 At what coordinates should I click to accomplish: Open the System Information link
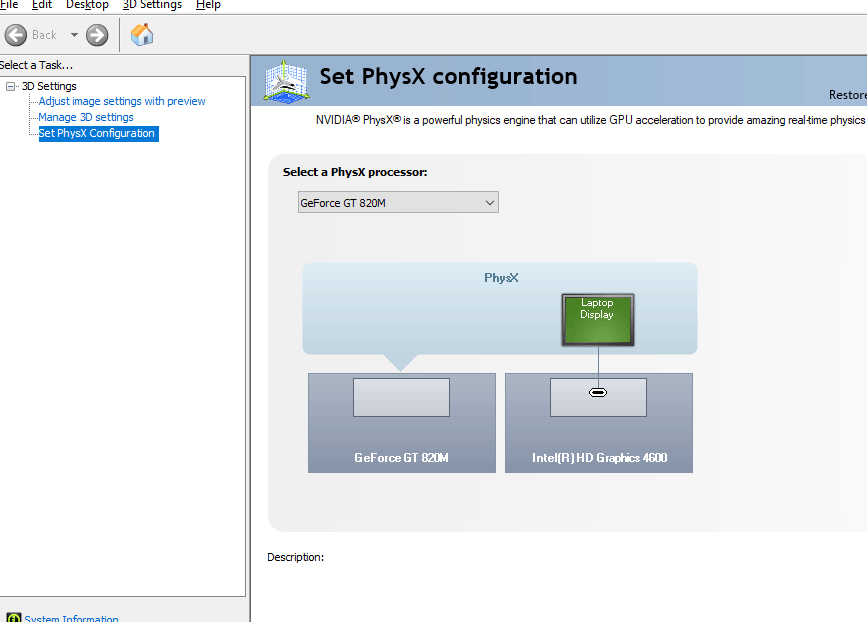(71, 618)
